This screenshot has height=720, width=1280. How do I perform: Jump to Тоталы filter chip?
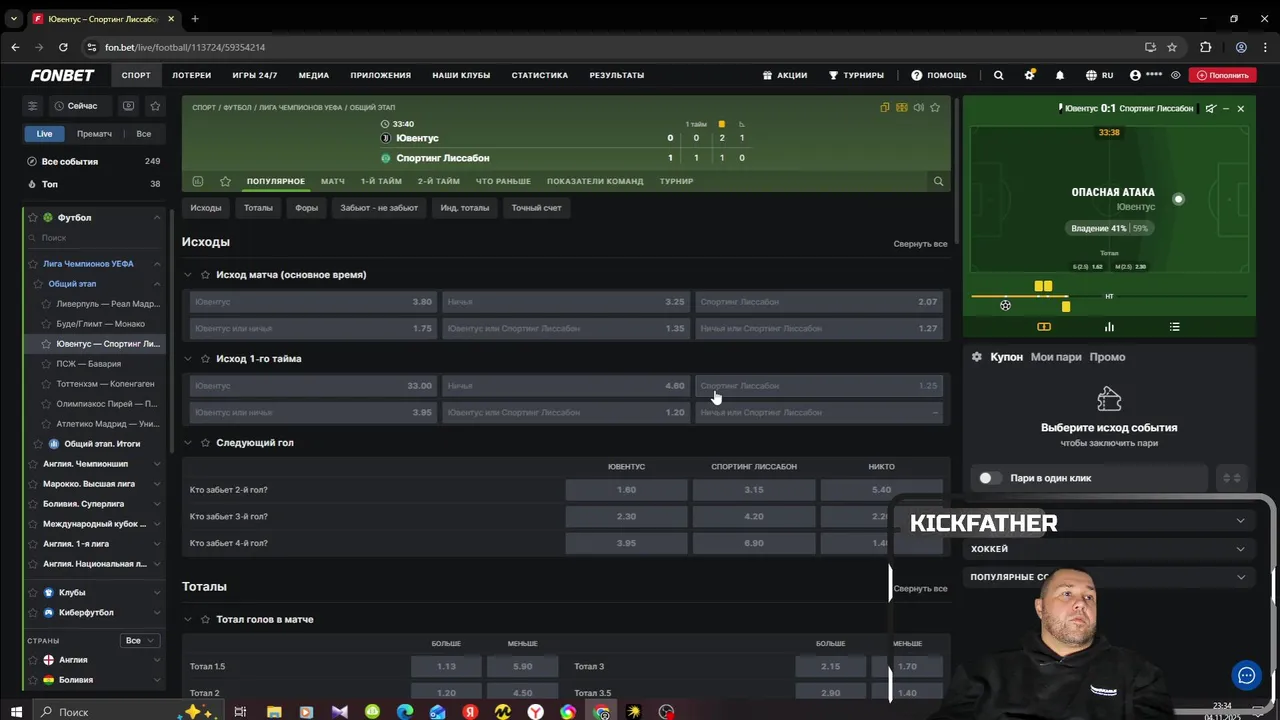tap(258, 208)
